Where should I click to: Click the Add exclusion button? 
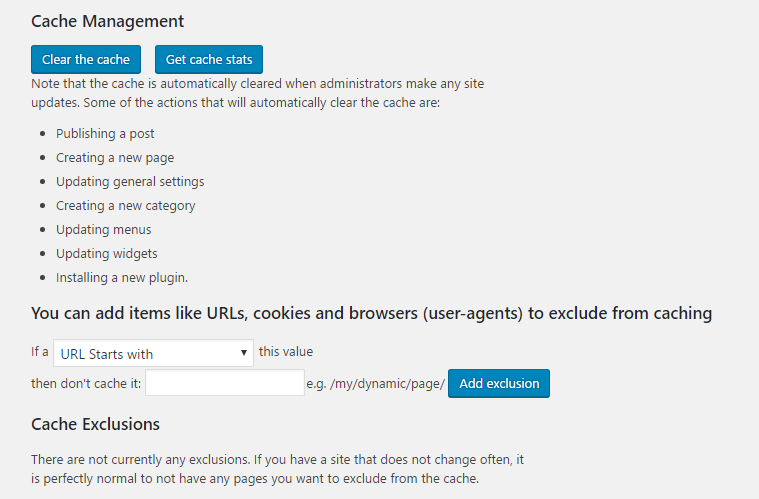(x=499, y=383)
